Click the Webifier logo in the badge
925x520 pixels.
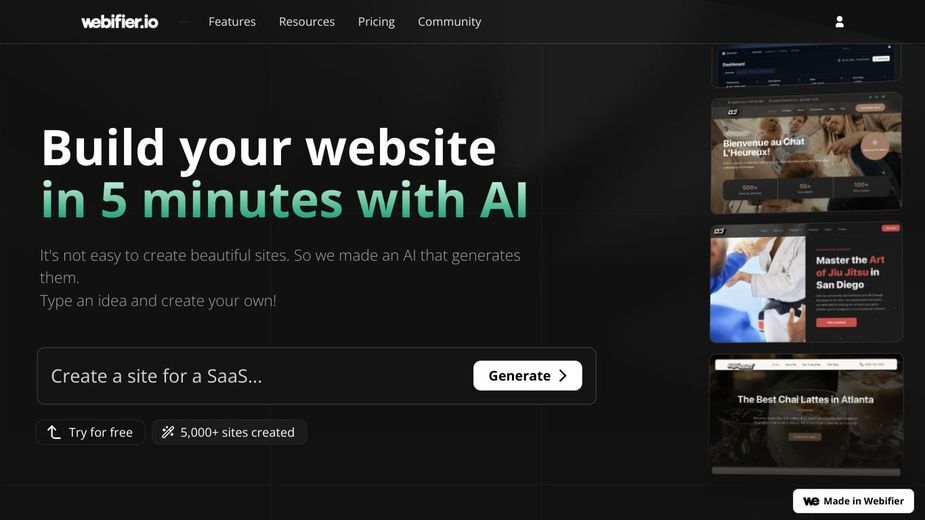(x=811, y=501)
